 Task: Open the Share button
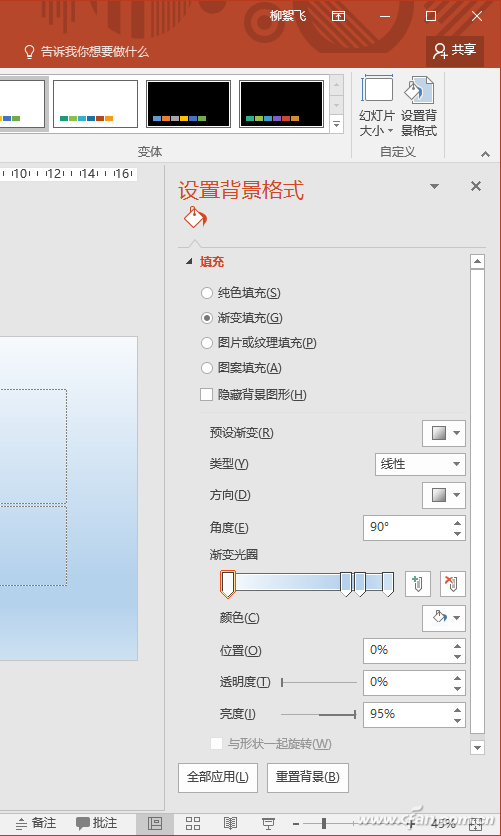tap(455, 51)
